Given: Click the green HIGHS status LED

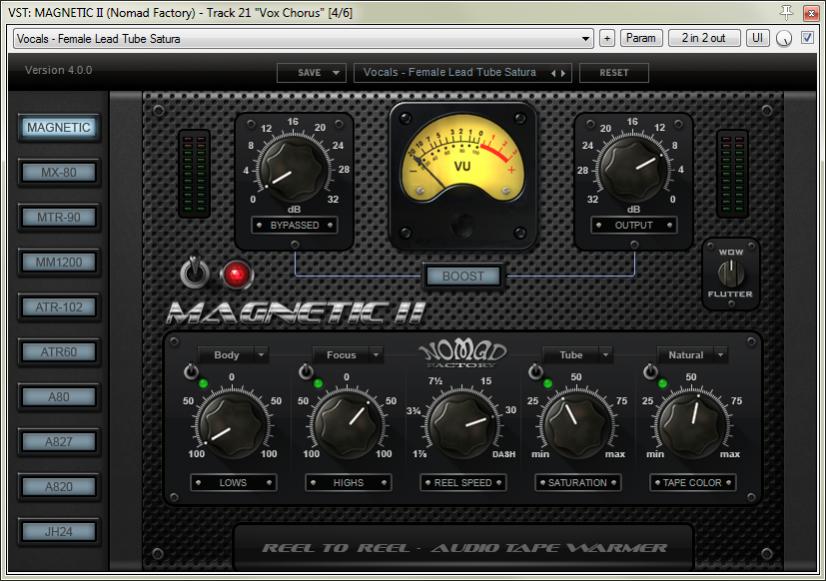Looking at the screenshot, I should click(x=318, y=383).
